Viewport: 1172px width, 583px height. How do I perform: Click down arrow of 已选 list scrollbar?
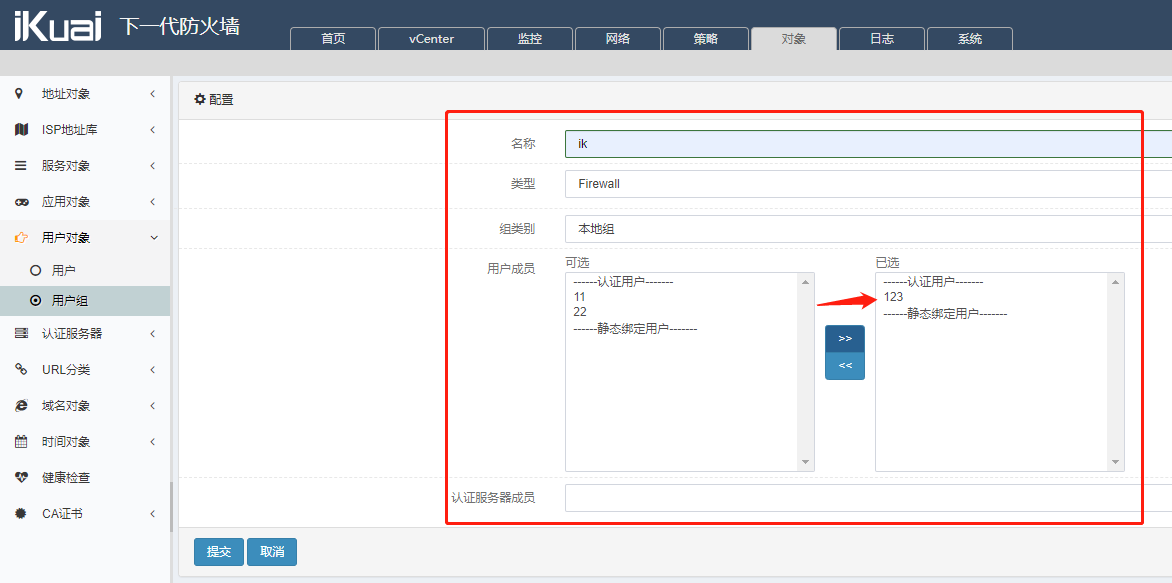[x=1115, y=463]
